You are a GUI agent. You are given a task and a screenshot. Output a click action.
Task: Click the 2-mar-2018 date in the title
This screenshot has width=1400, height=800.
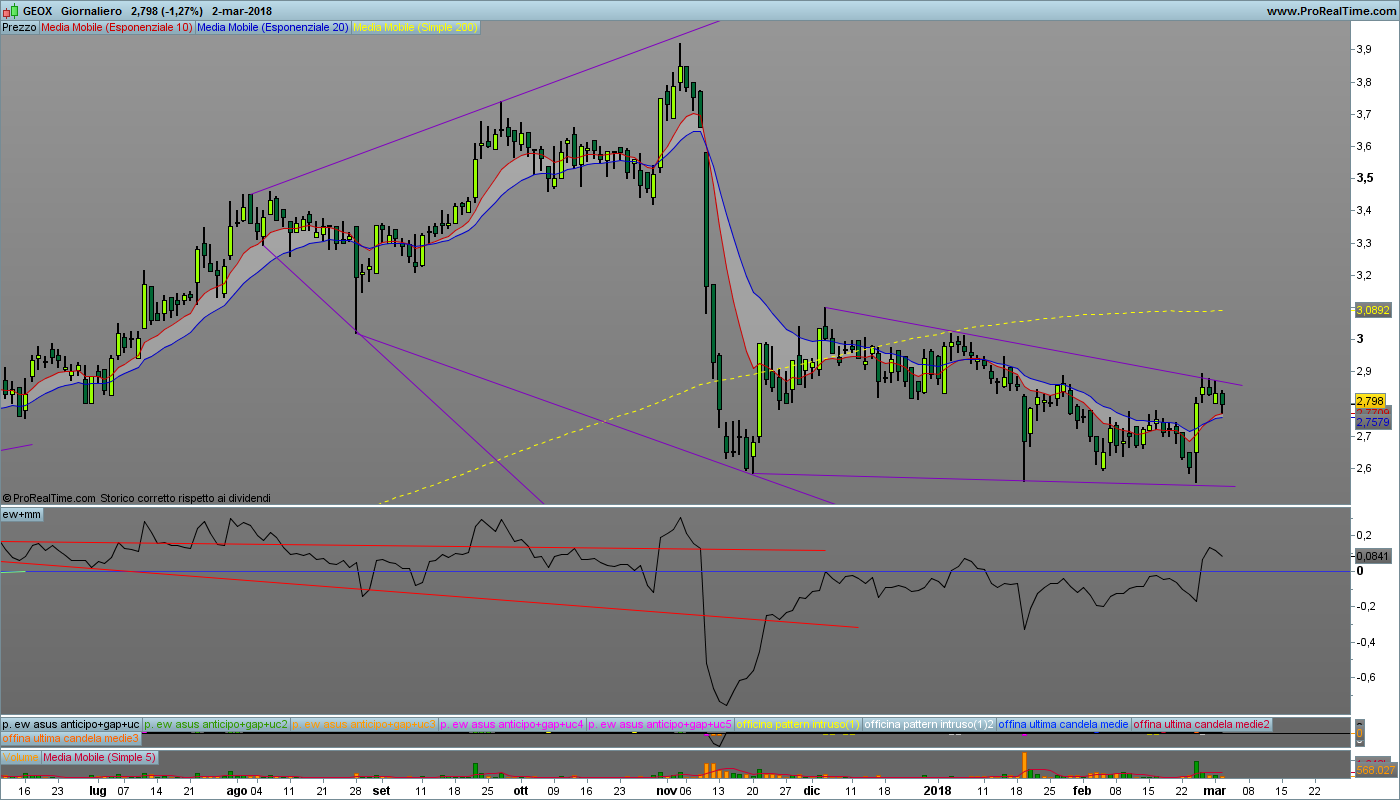point(242,11)
